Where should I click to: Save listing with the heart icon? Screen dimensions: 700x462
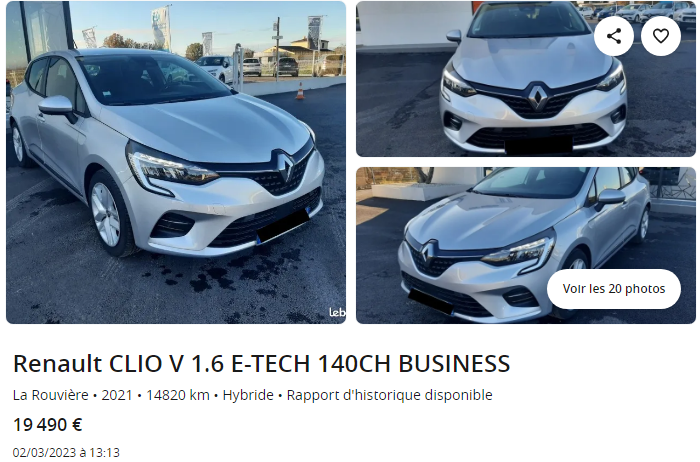pos(661,36)
